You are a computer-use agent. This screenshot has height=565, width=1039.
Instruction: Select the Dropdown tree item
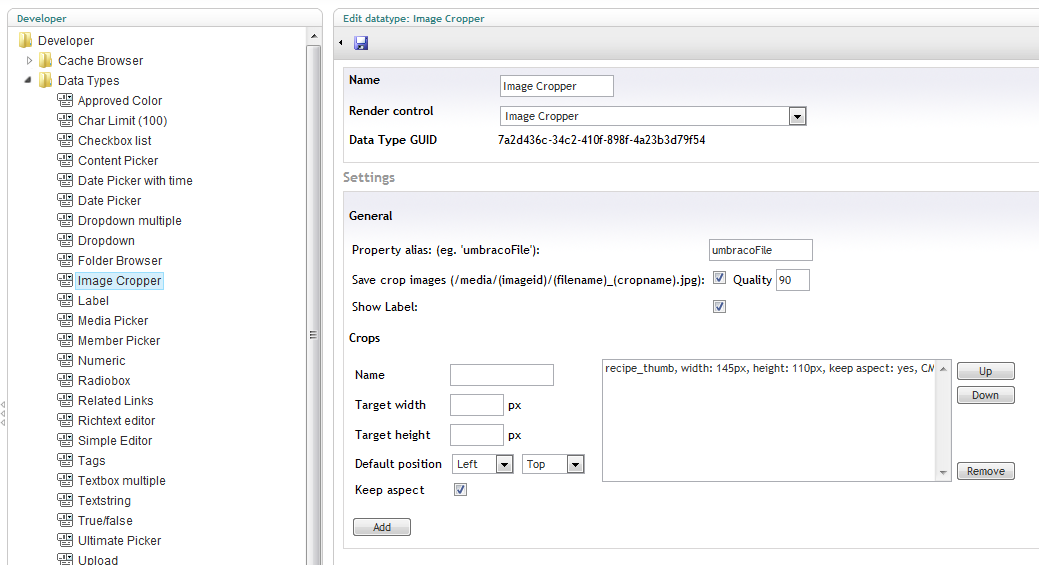106,240
